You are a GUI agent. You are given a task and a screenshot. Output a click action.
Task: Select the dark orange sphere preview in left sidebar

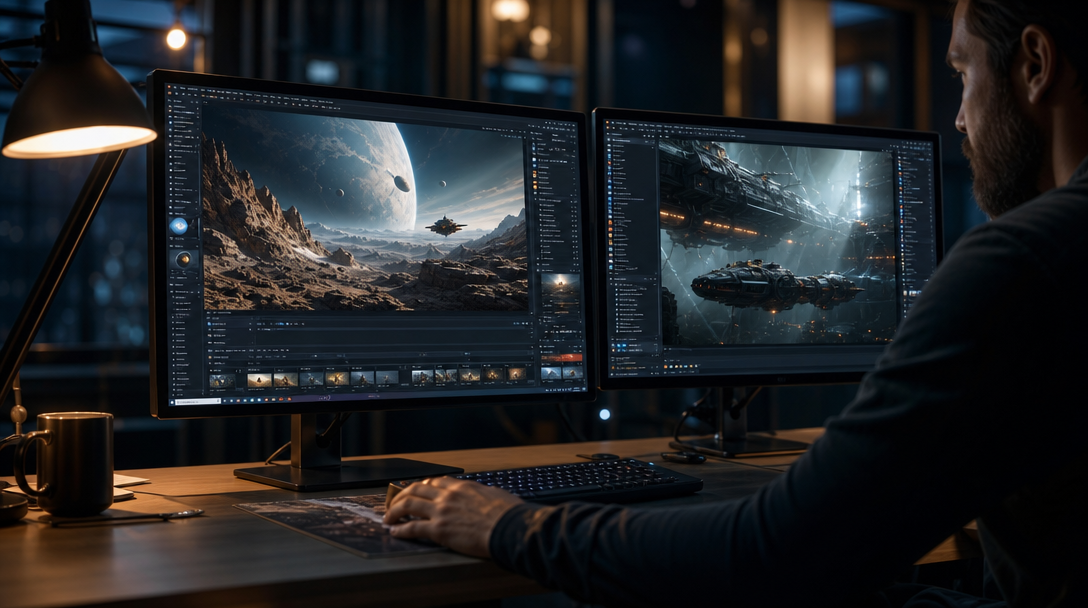coord(183,260)
